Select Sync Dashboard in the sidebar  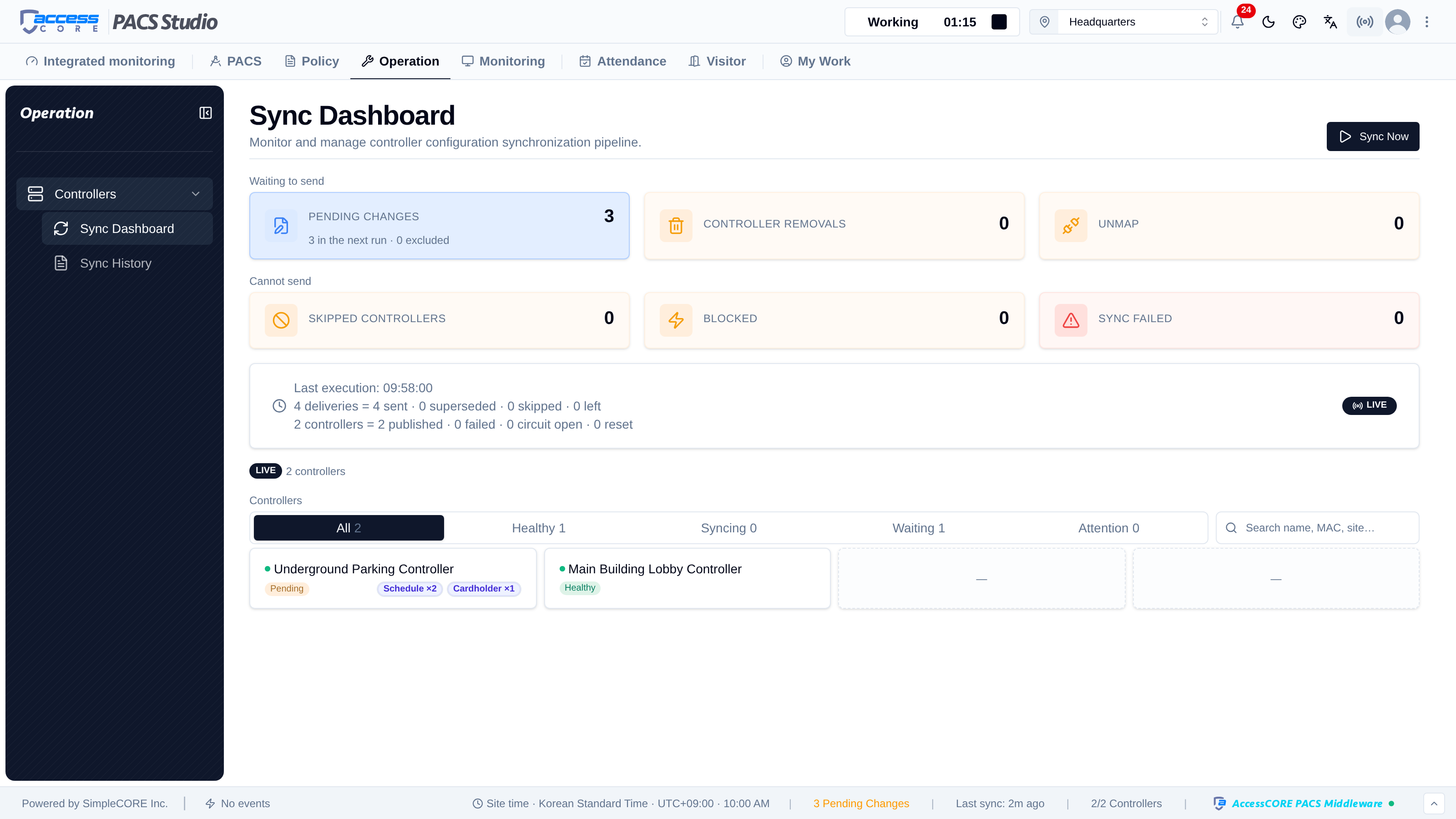coord(127,228)
